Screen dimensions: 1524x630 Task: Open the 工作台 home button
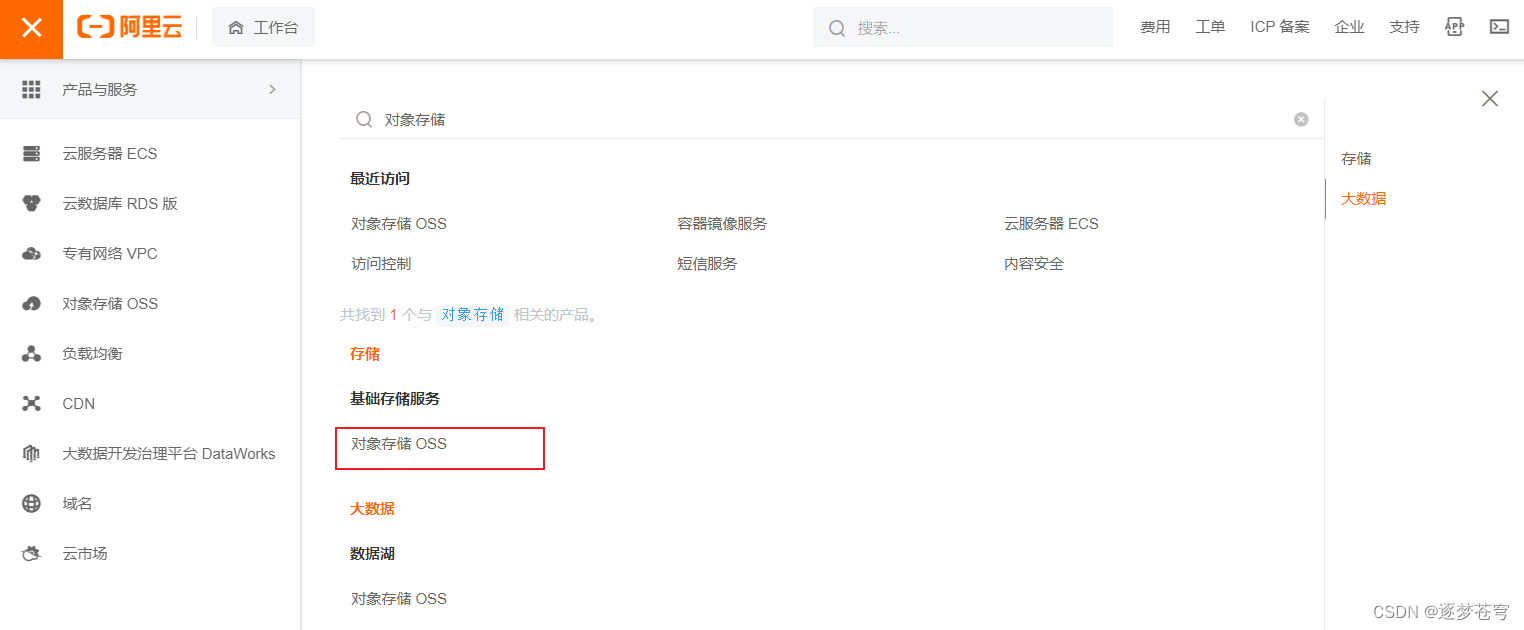click(x=263, y=28)
